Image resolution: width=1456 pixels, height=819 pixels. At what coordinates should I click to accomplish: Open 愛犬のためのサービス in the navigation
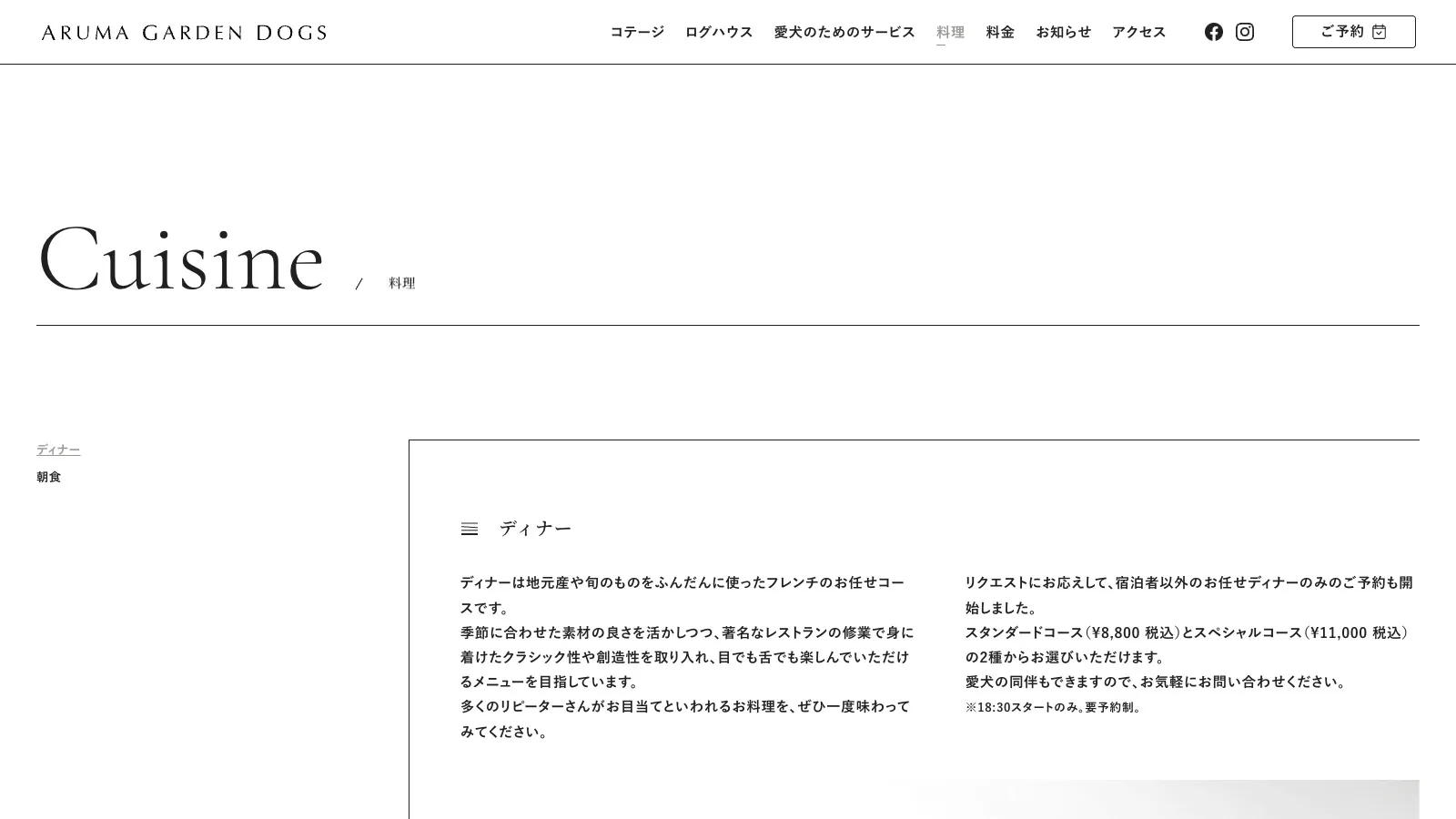[844, 32]
